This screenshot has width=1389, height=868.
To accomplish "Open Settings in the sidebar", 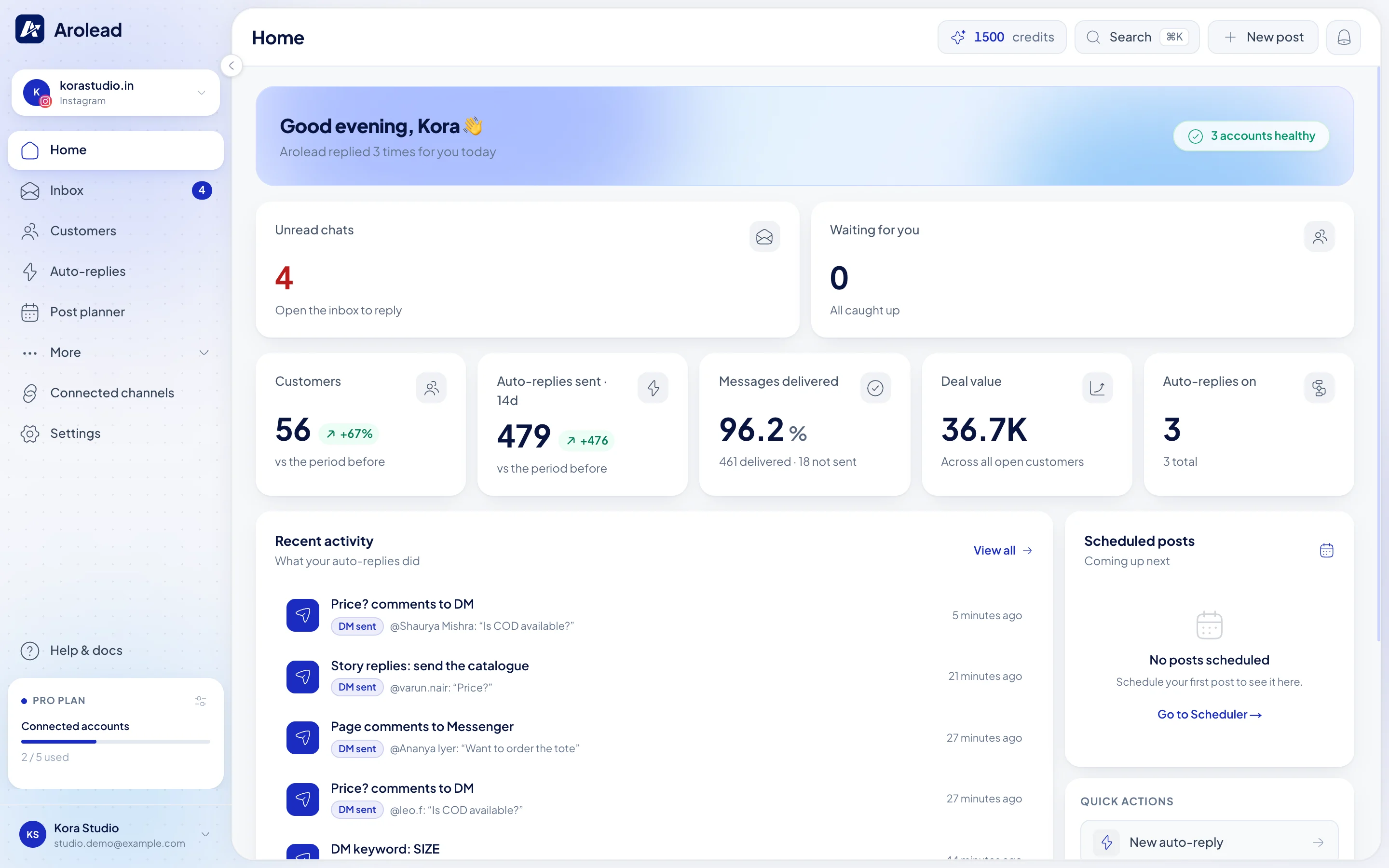I will click(115, 434).
